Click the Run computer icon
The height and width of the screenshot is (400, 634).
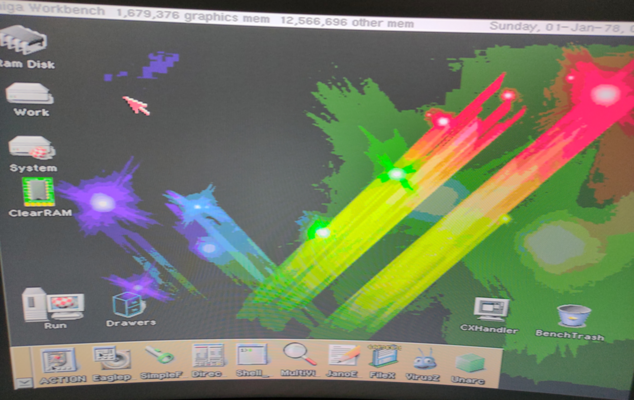pos(53,303)
